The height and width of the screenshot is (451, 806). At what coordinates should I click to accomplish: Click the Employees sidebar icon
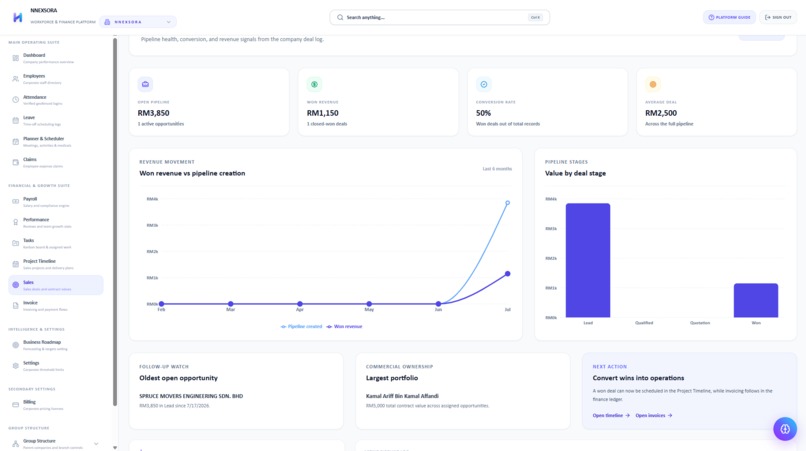(15, 79)
